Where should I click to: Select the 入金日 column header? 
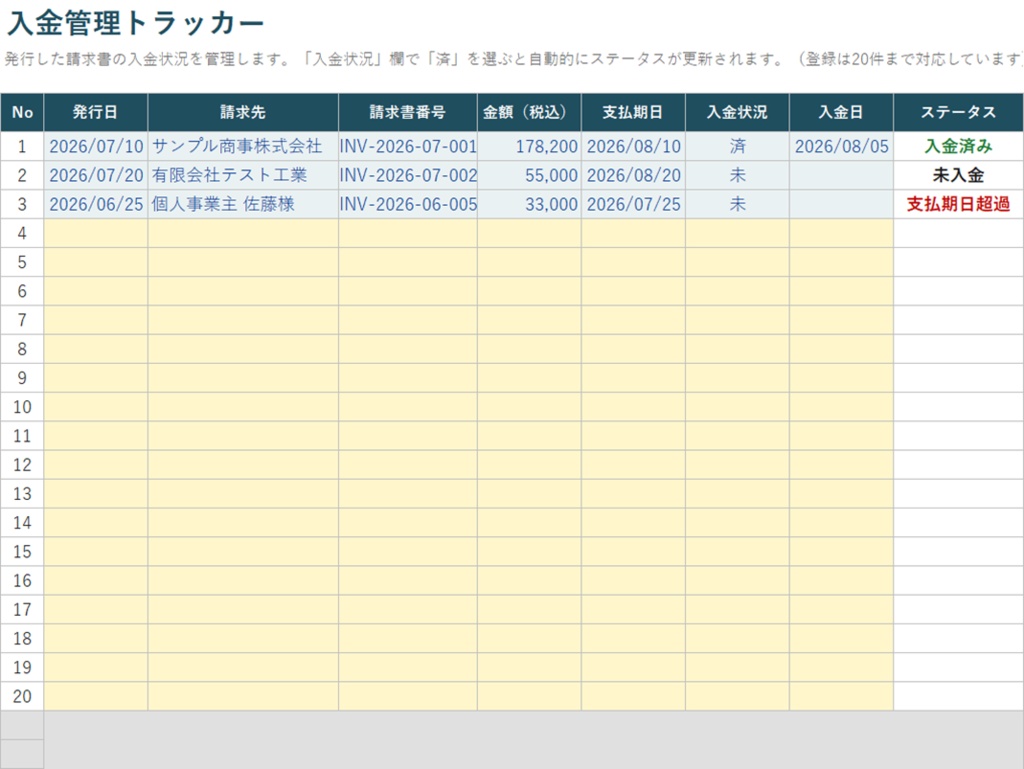841,112
